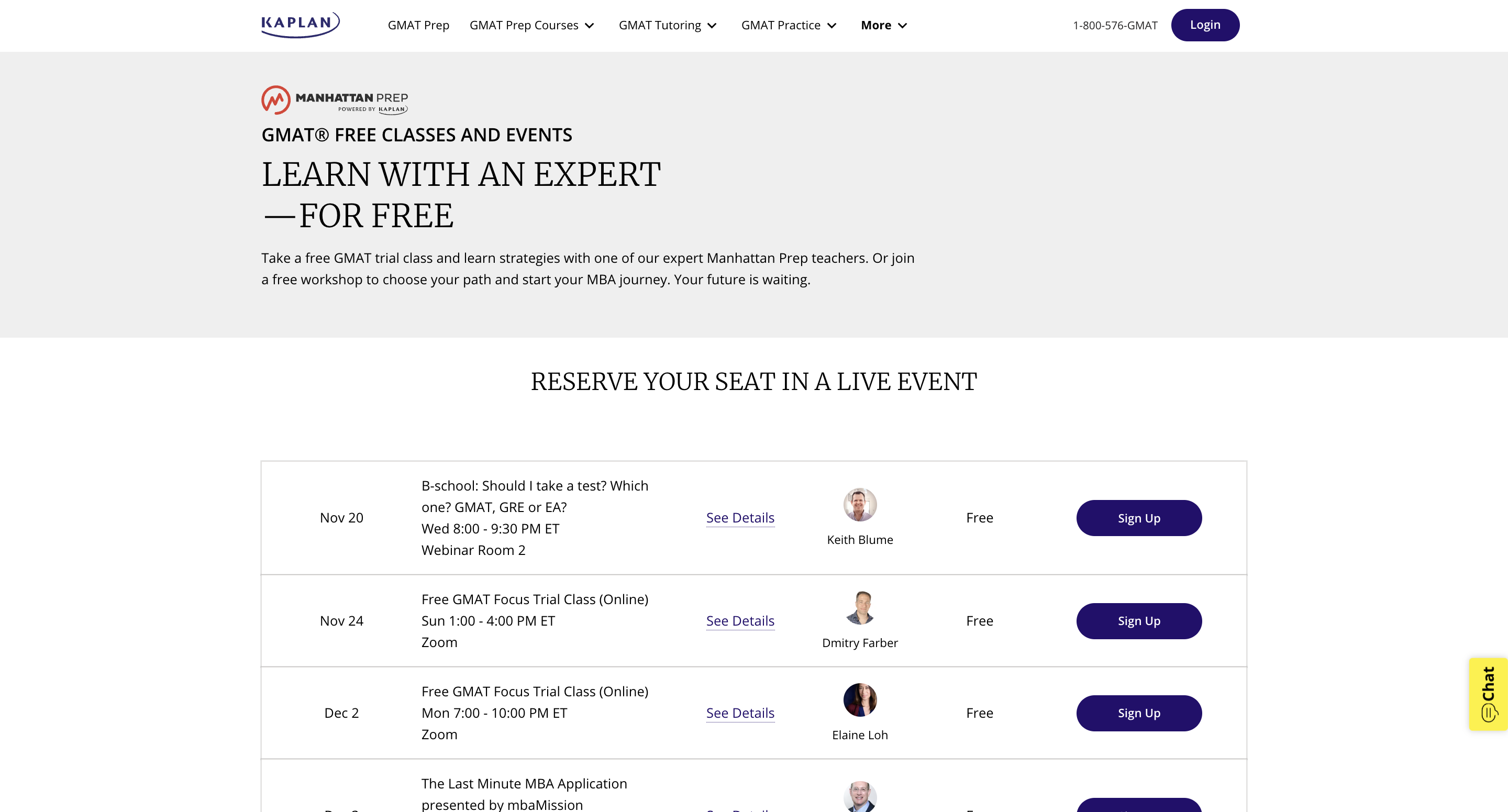Image resolution: width=1508 pixels, height=812 pixels.
Task: Click the Last Minute MBA Application instructor photo
Action: (859, 797)
